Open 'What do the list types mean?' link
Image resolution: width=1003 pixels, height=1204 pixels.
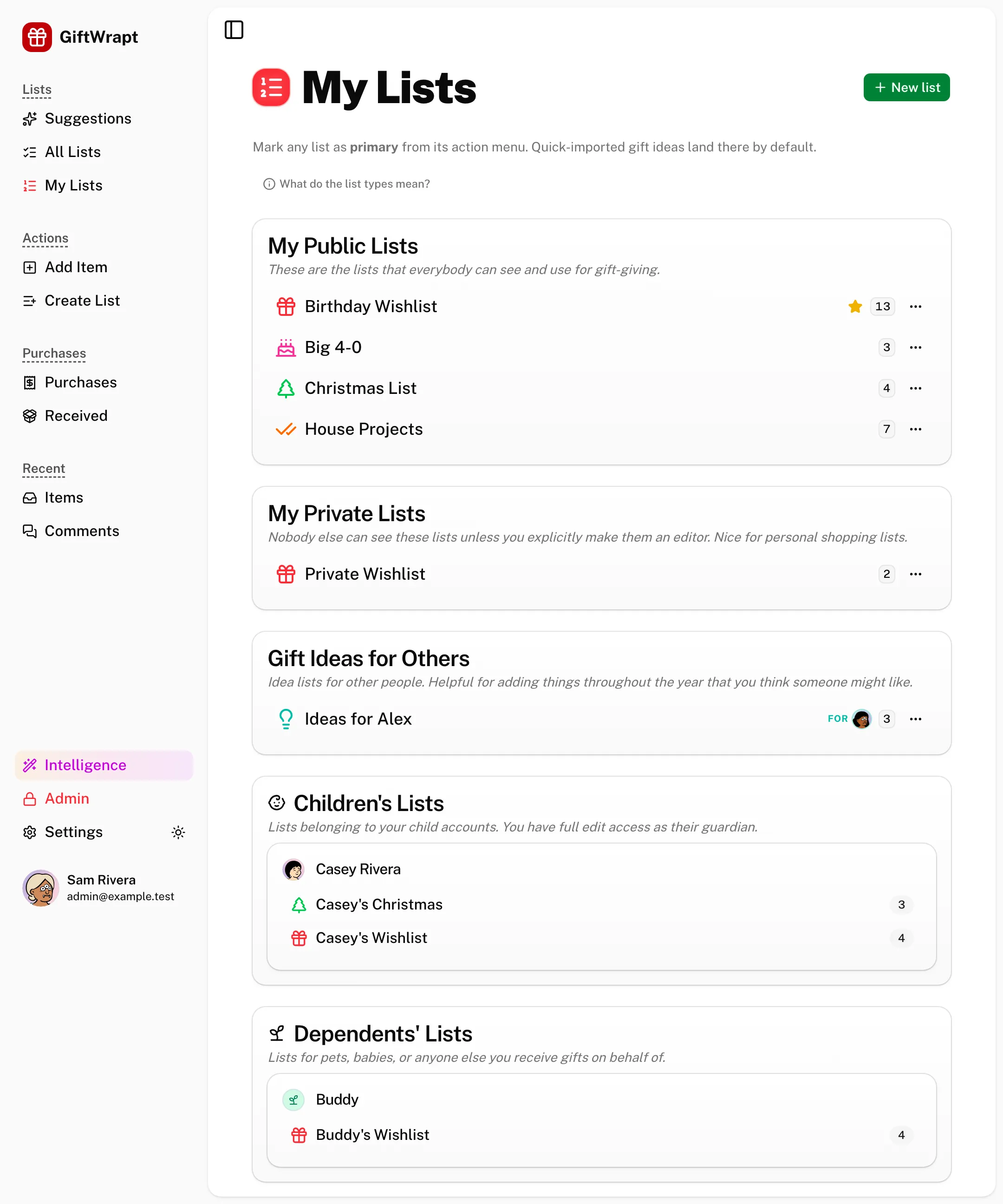pyautogui.click(x=346, y=184)
